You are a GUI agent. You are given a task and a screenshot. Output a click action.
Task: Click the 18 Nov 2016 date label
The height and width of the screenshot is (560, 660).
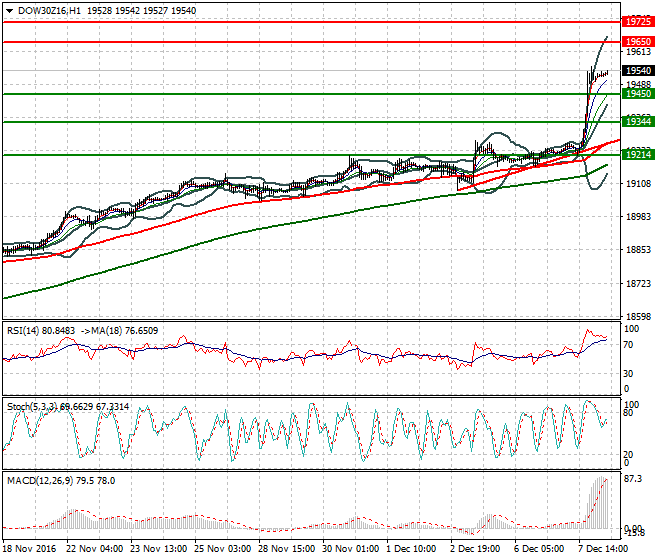(x=29, y=549)
